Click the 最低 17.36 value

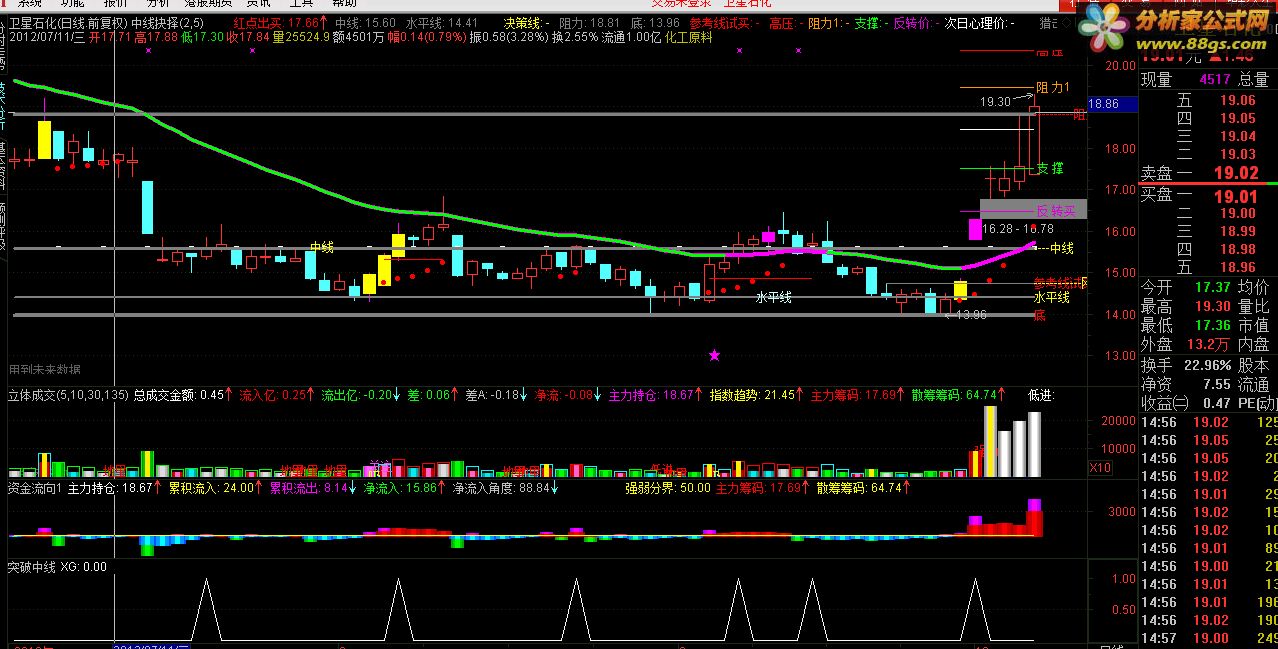1213,325
